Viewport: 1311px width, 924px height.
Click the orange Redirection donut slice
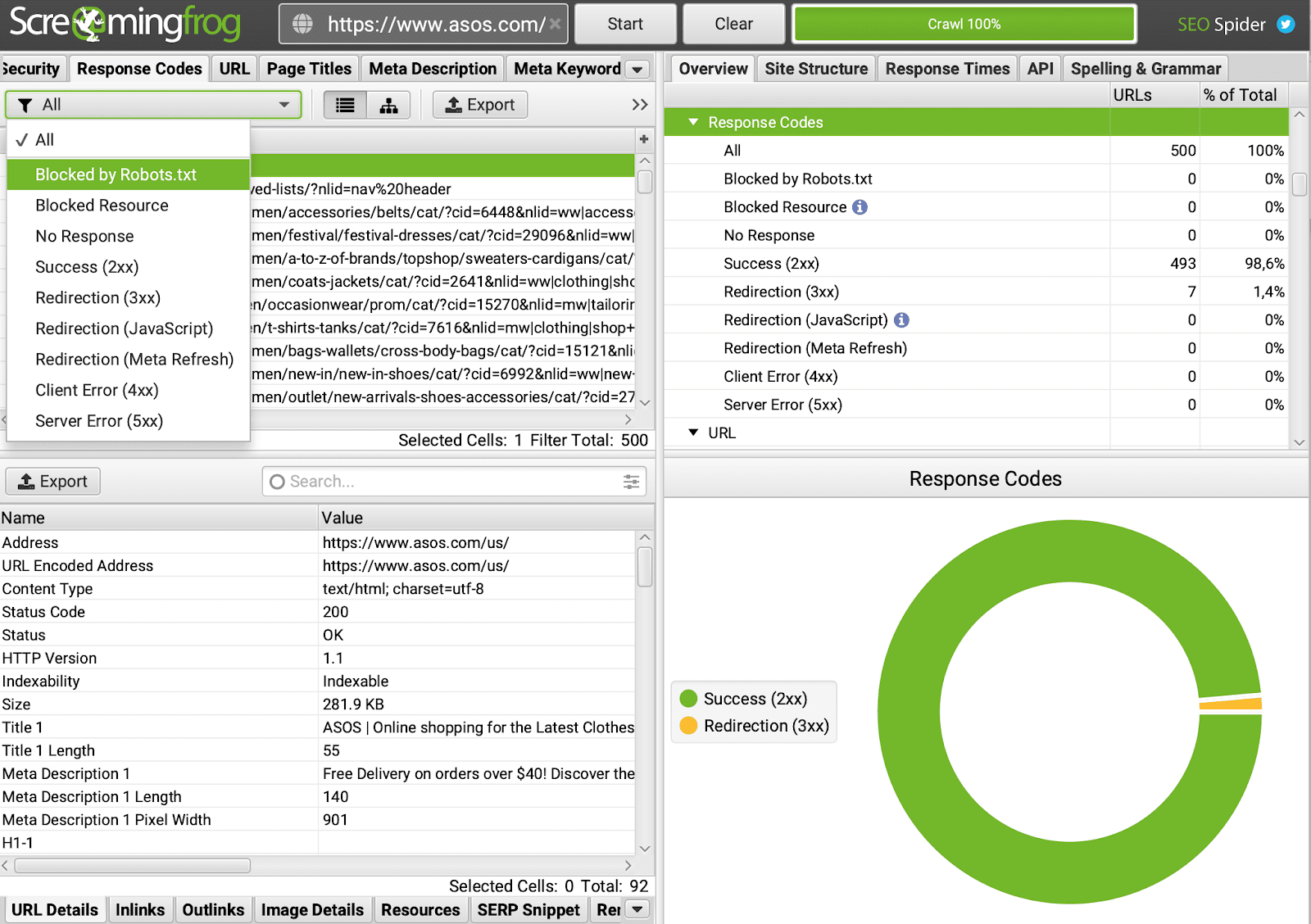[1231, 704]
